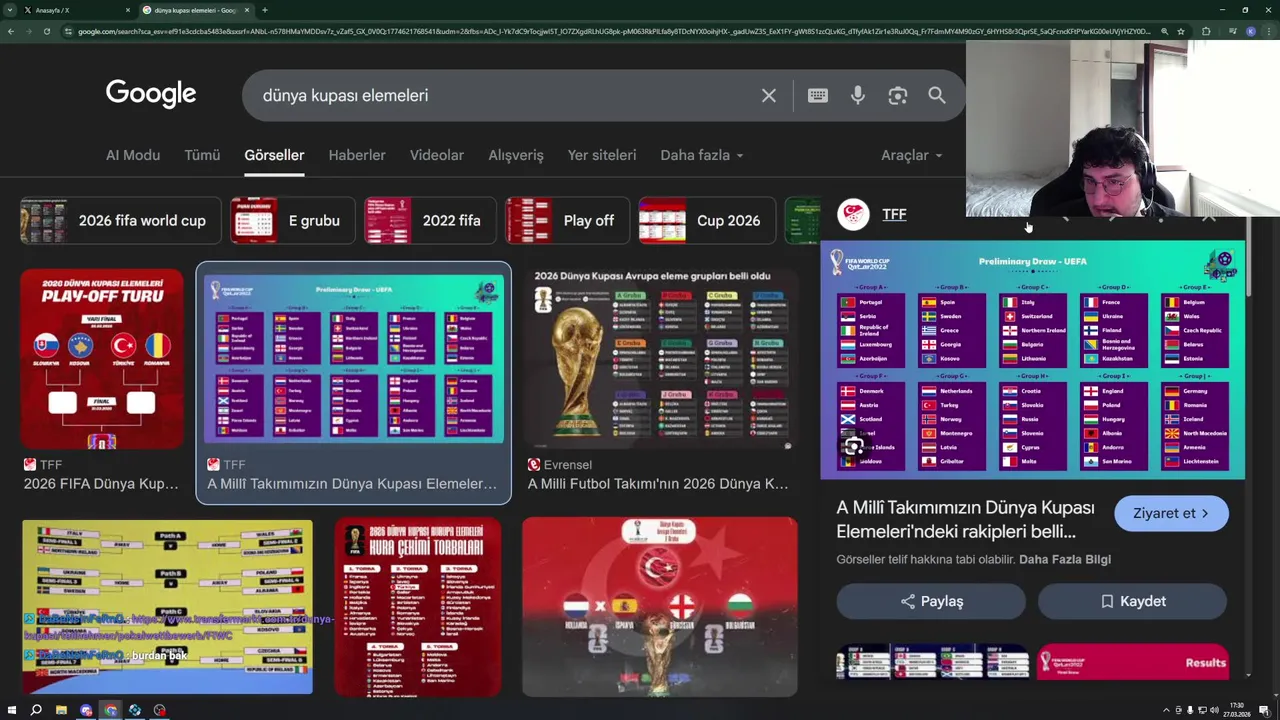Open the Play-Off Turu image result
This screenshot has height=720, width=1280.
[102, 358]
